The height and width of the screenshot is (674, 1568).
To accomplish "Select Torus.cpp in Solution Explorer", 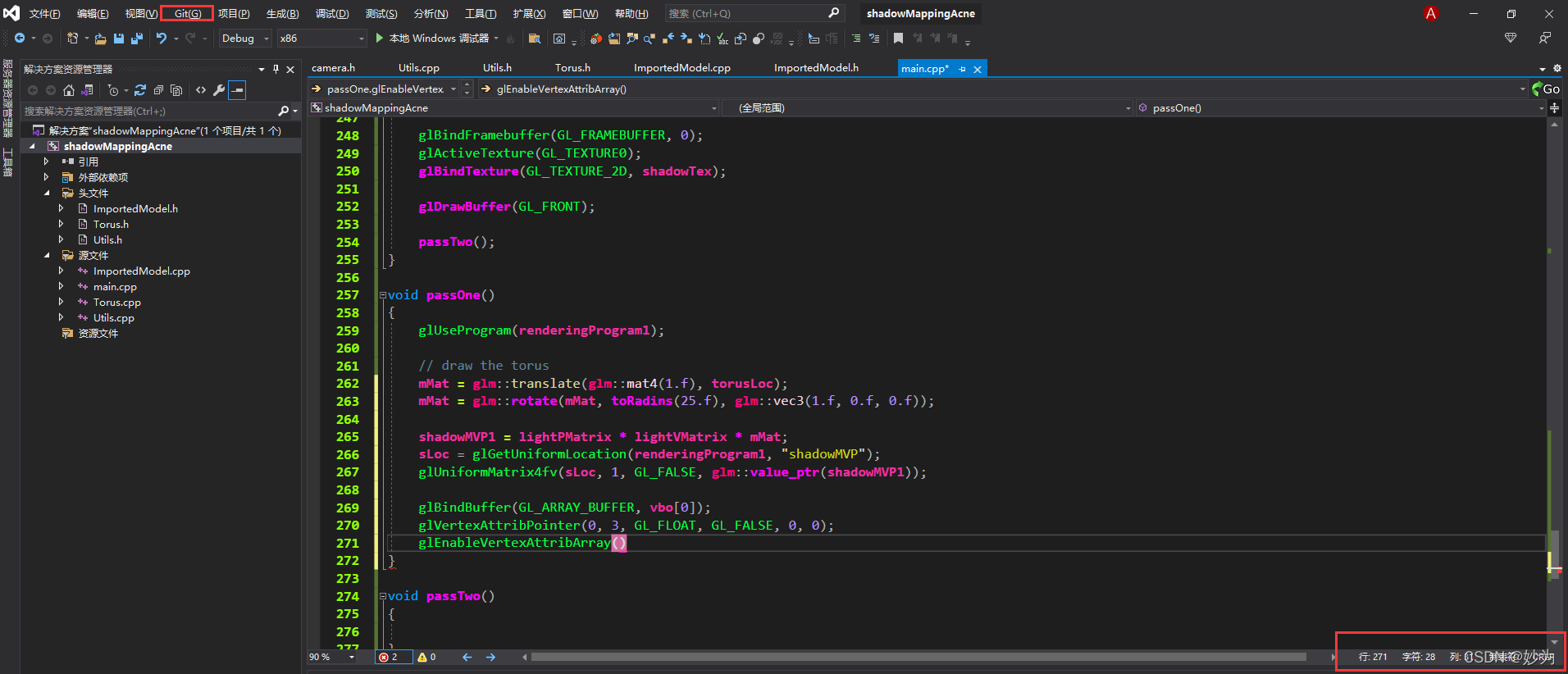I will 116,303.
